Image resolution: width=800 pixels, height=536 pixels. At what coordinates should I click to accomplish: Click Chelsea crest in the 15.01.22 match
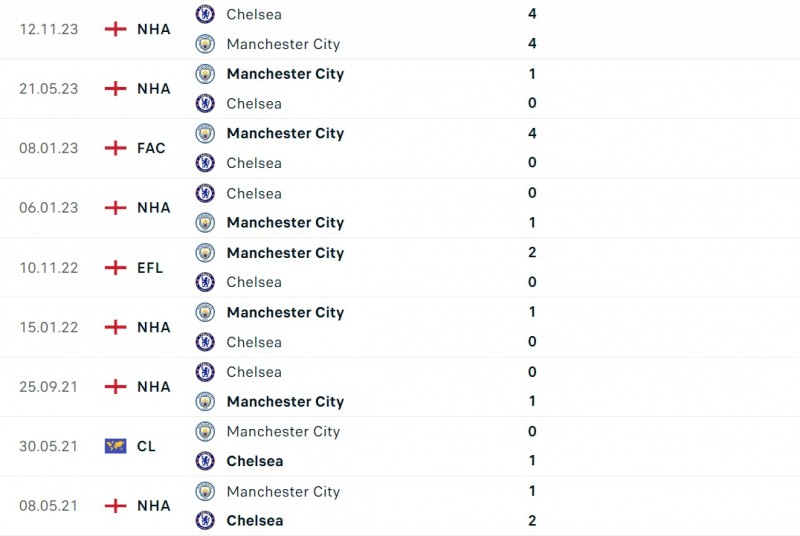coord(205,342)
